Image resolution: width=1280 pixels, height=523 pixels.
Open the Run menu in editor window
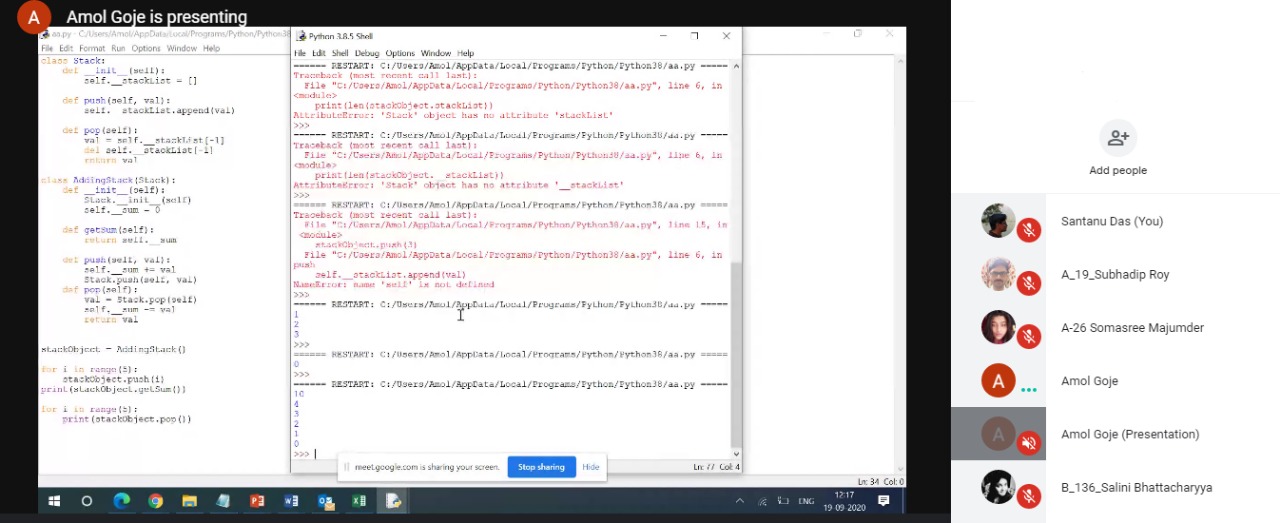(118, 48)
